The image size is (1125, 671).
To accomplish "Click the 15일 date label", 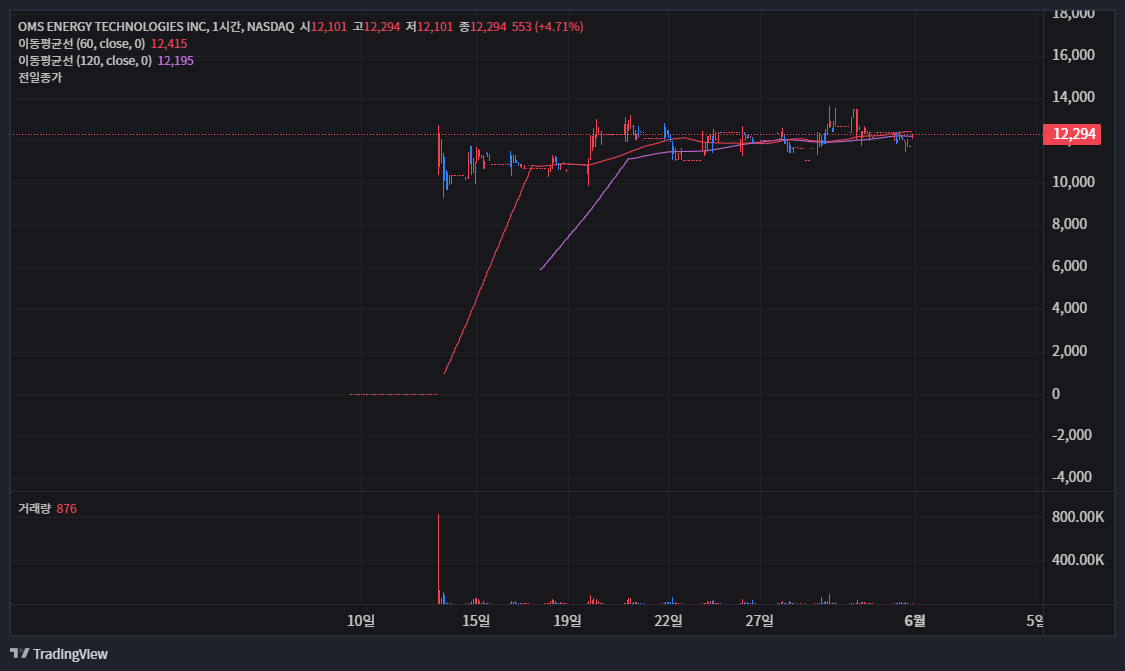I will [x=476, y=621].
